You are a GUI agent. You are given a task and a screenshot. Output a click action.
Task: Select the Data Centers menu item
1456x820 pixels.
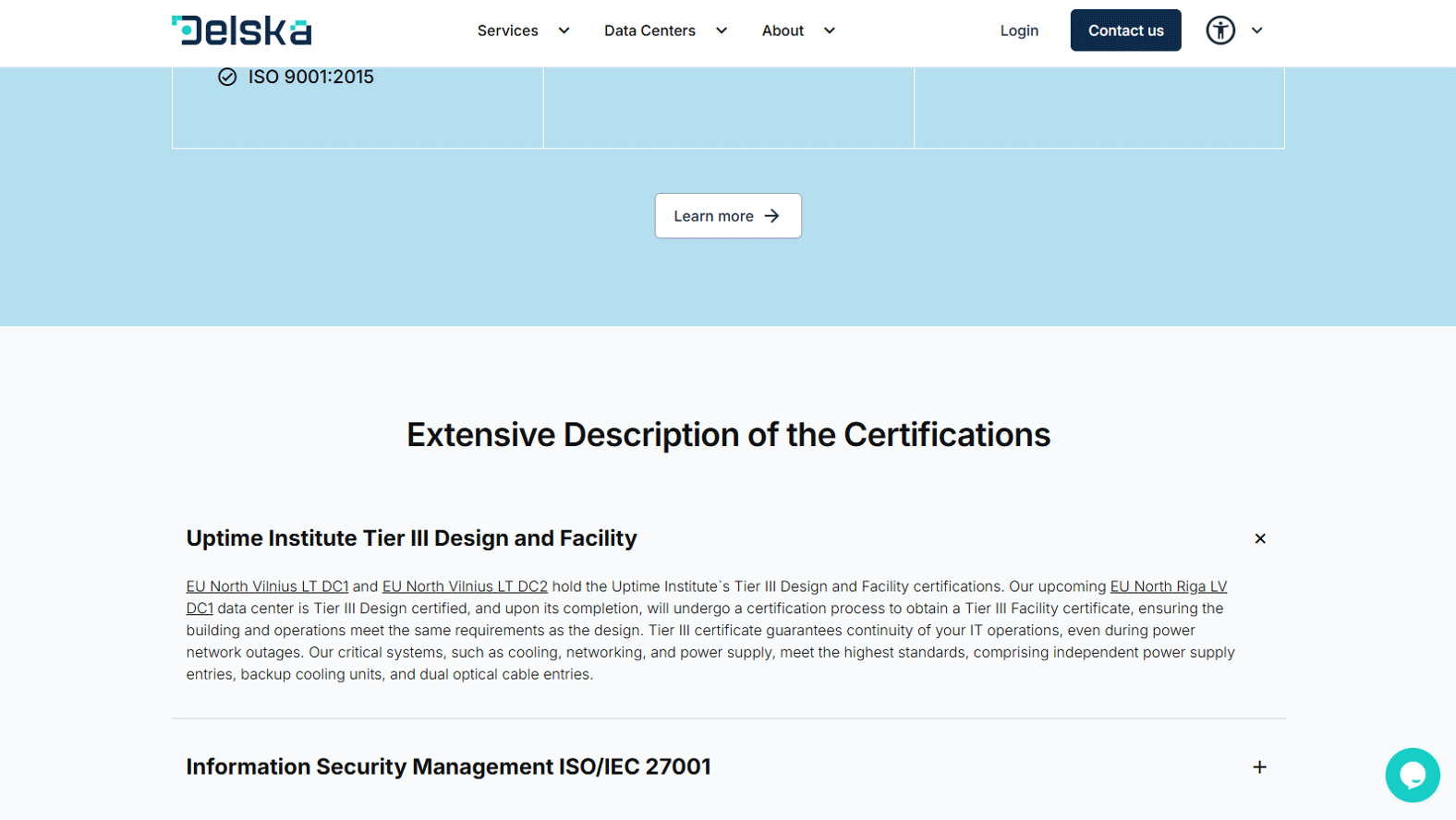[649, 30]
